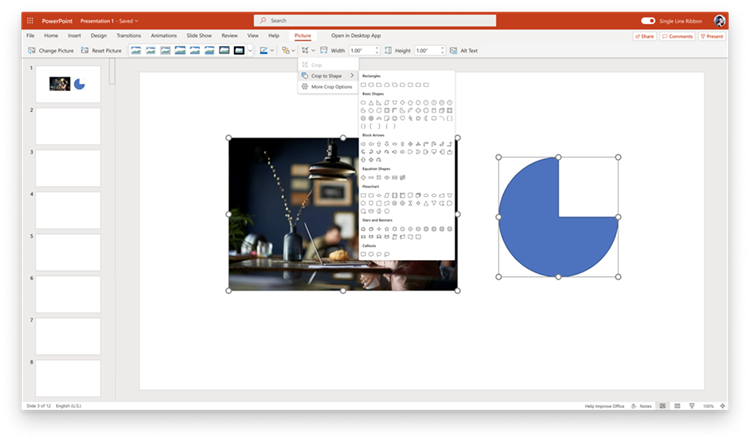This screenshot has height=441, width=750.
Task: Select the Picture ribbon tab
Action: coord(302,35)
